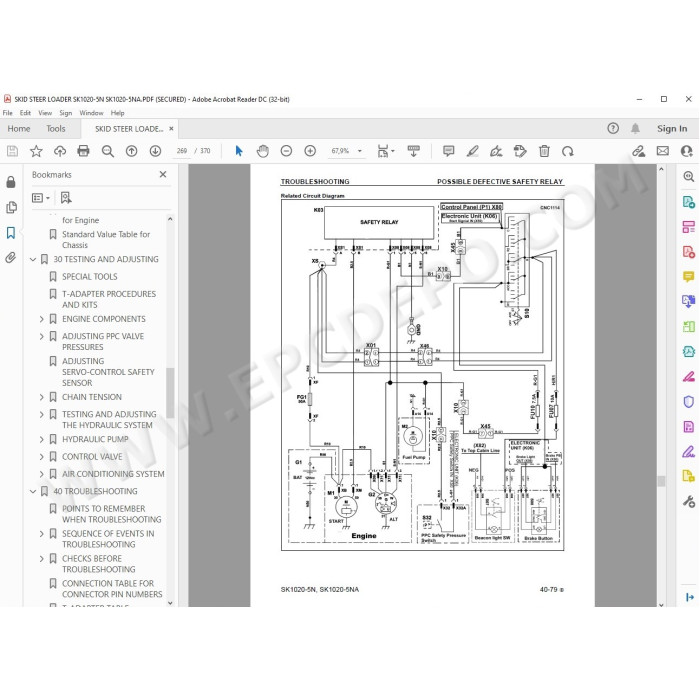Open the Edit menu
Screen dimensions: 700x700
25,113
